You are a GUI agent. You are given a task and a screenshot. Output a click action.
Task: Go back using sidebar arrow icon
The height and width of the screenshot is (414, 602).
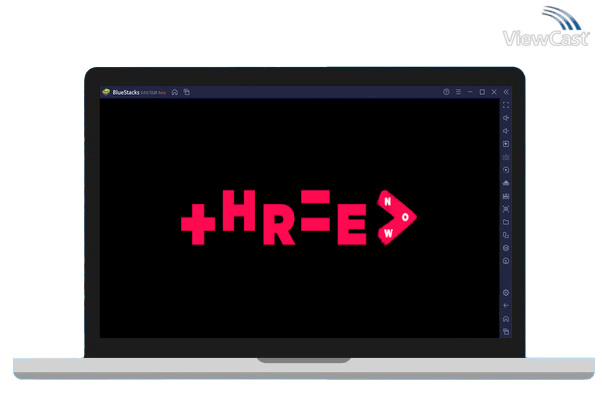point(506,306)
